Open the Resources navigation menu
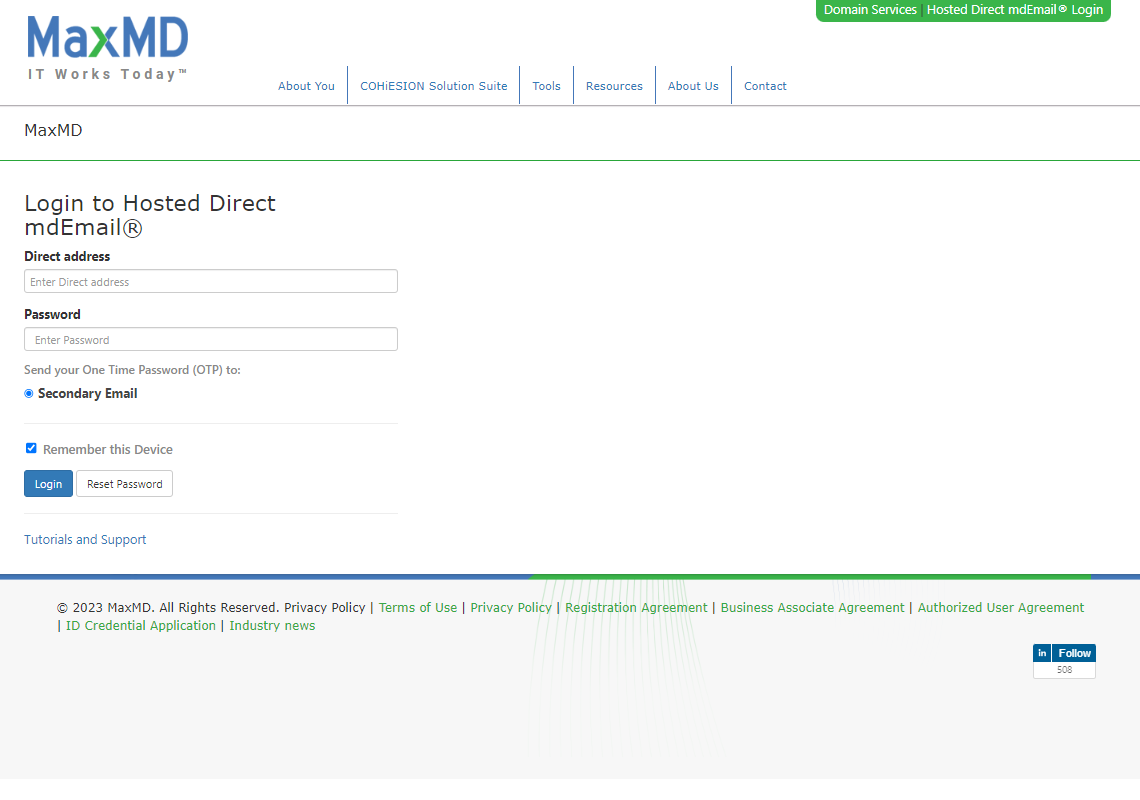1140x800 pixels. click(x=614, y=86)
